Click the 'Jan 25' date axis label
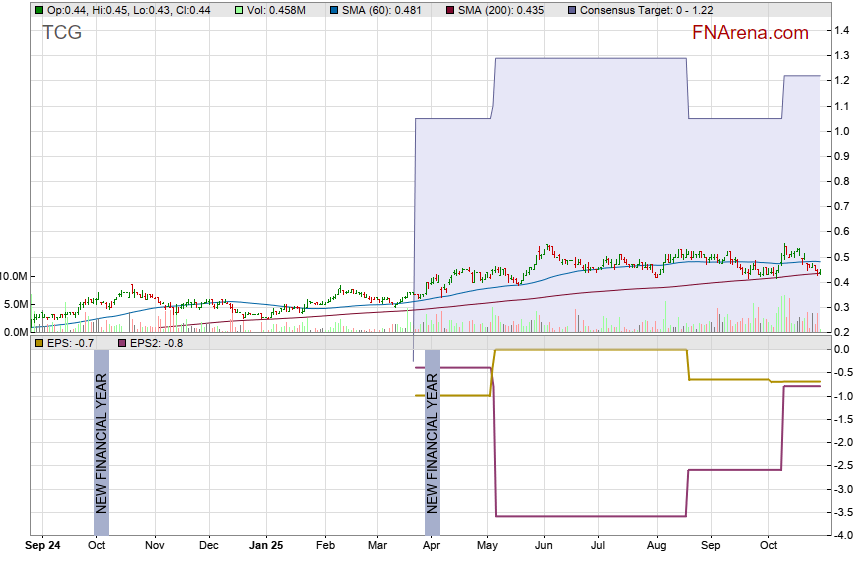 [x=266, y=547]
